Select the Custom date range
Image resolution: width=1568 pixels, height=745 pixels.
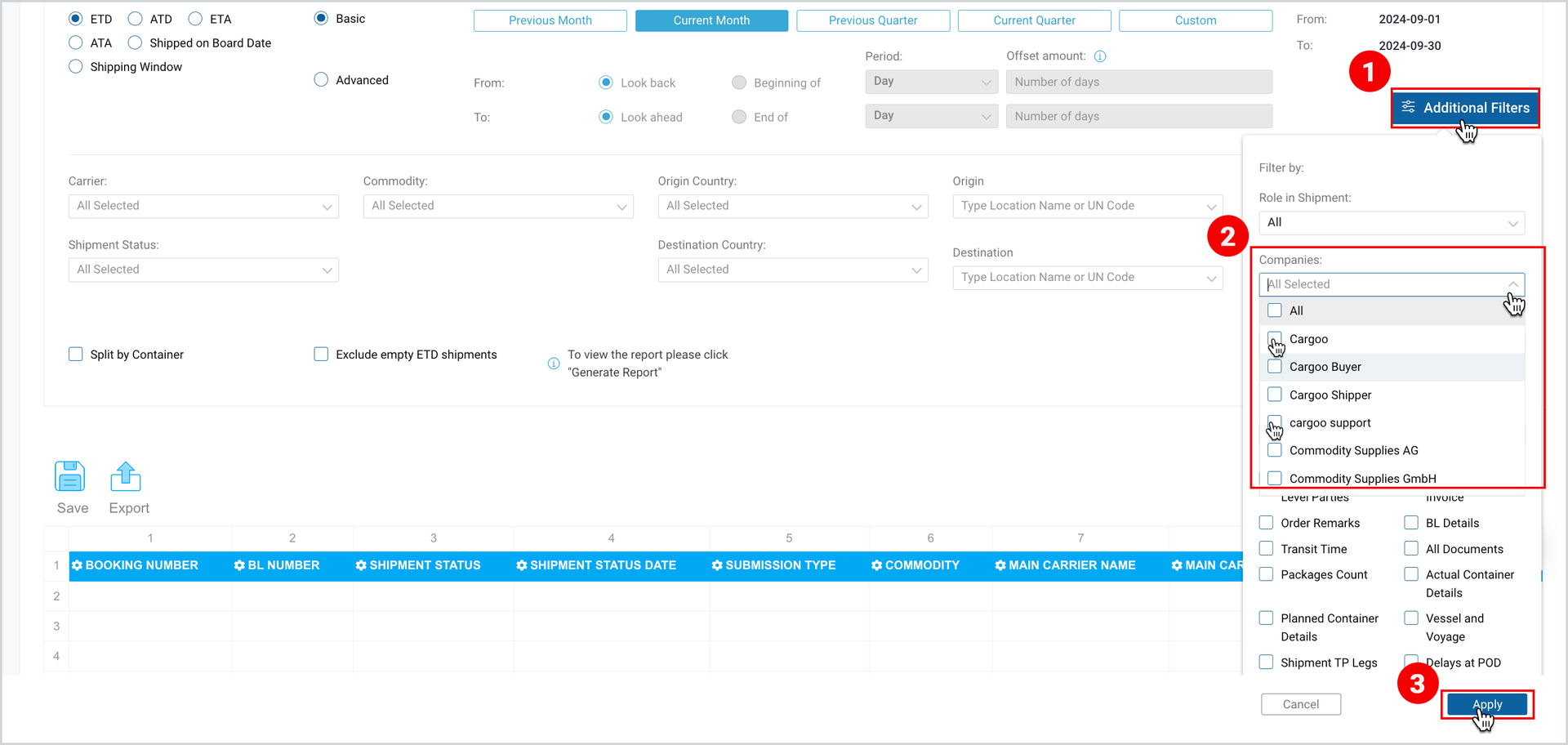[1196, 20]
